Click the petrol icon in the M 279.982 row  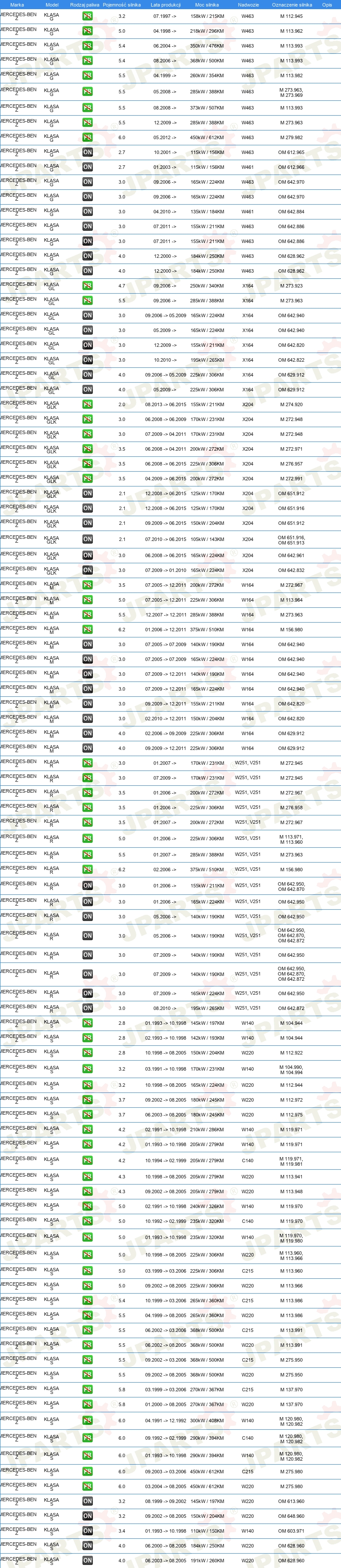click(88, 137)
